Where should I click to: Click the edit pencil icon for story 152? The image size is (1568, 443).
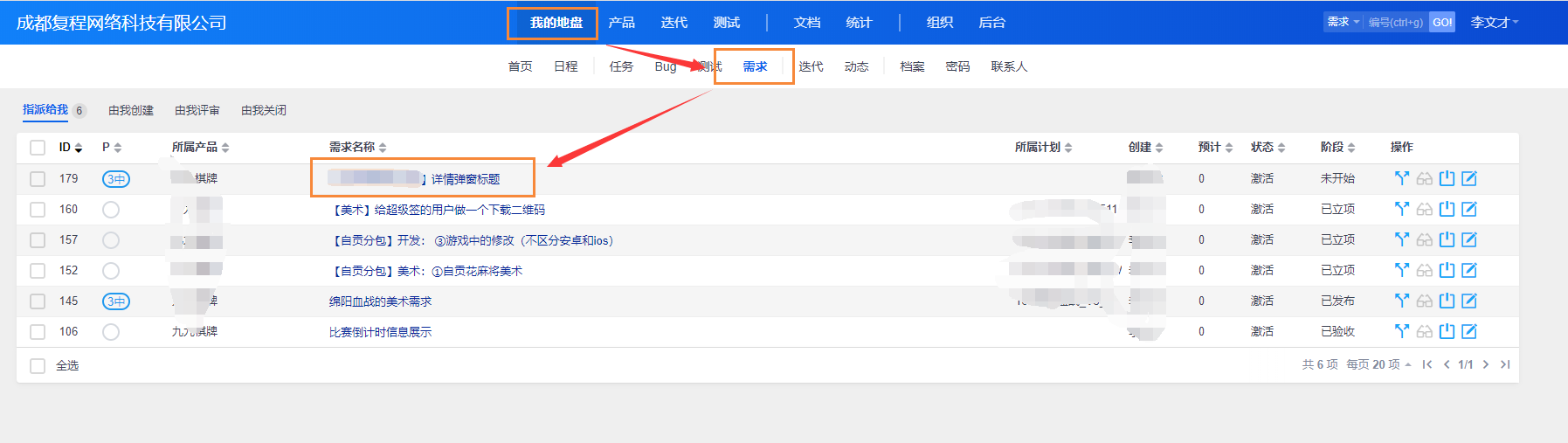(1469, 270)
